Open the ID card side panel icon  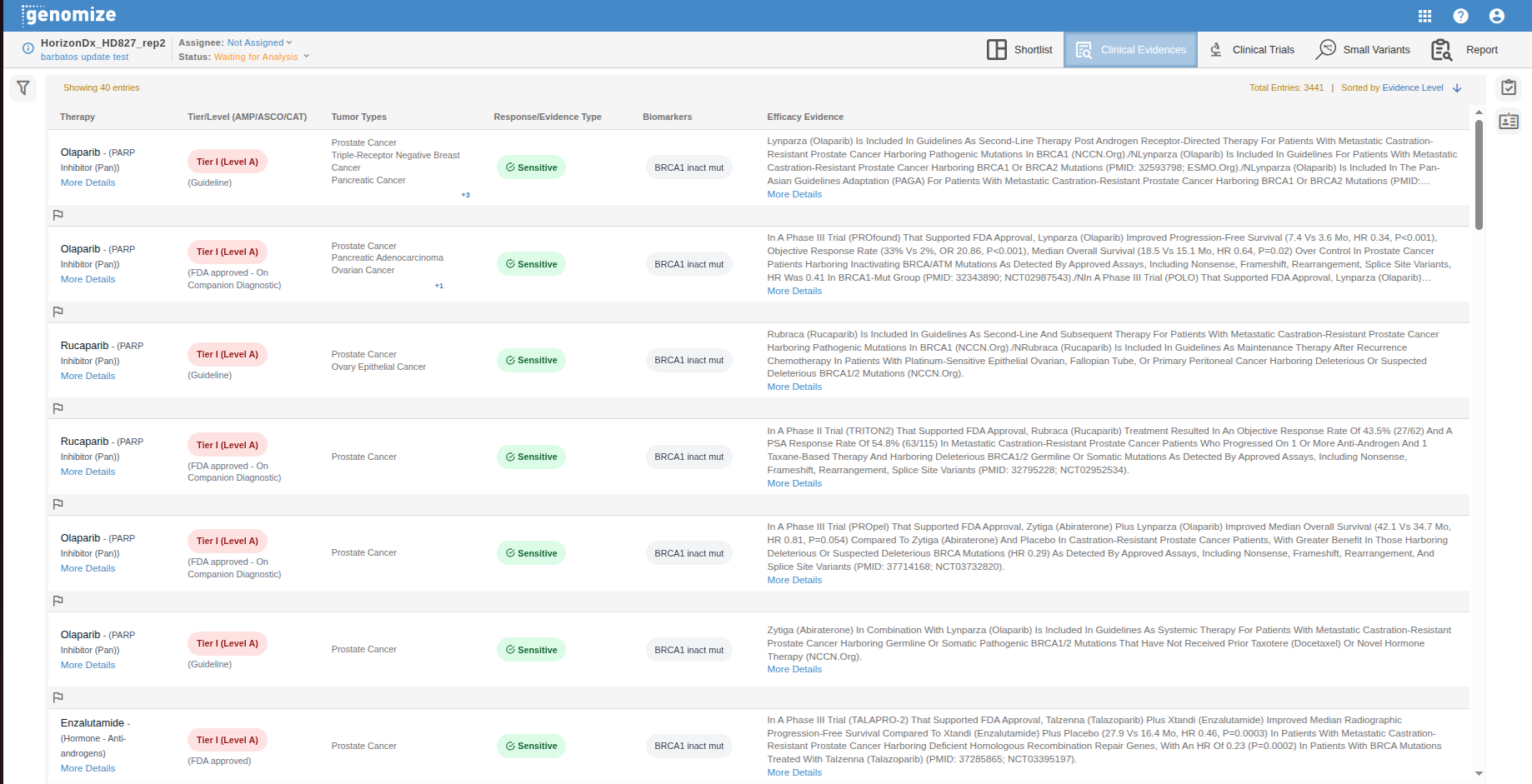pyautogui.click(x=1508, y=122)
